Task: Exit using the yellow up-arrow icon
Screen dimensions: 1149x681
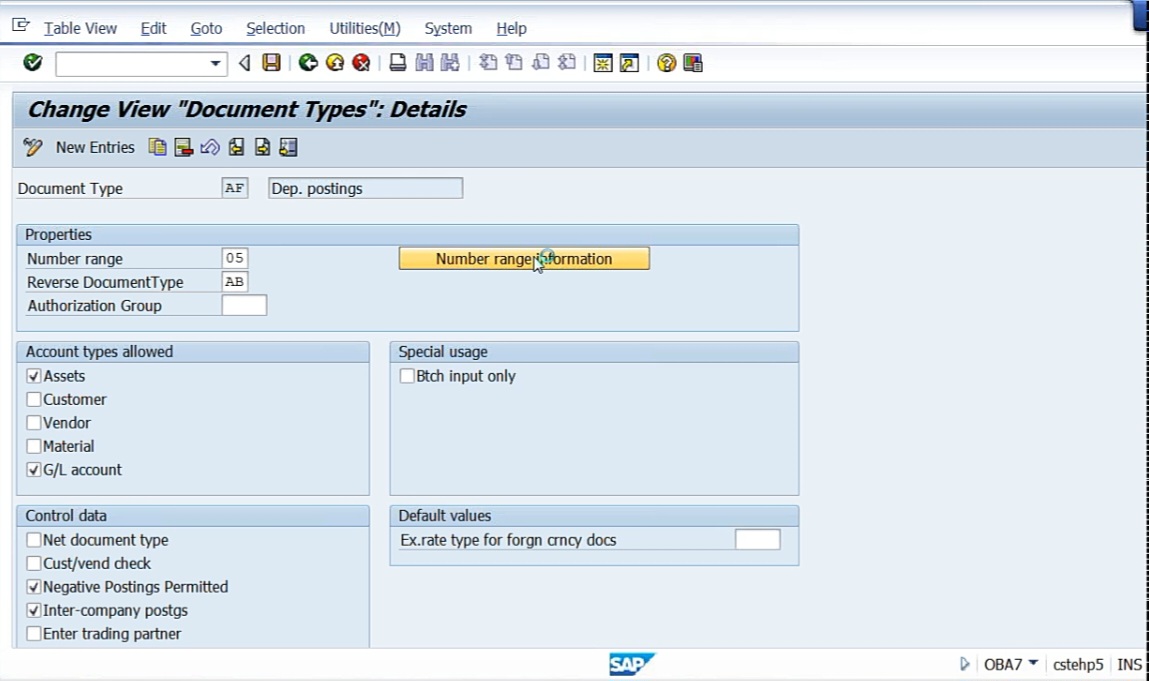Action: coord(335,63)
